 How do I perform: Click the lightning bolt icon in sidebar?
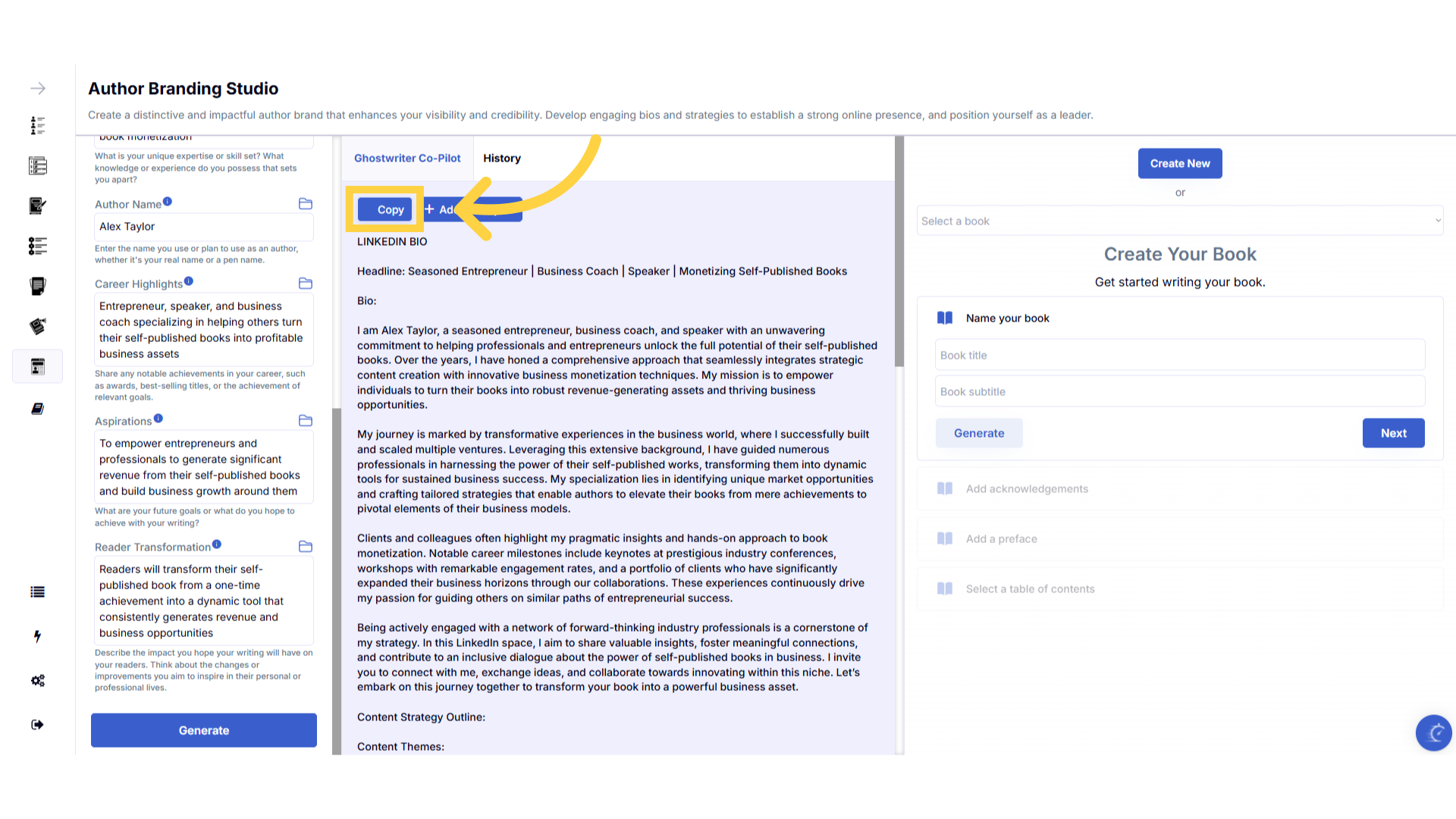point(37,636)
